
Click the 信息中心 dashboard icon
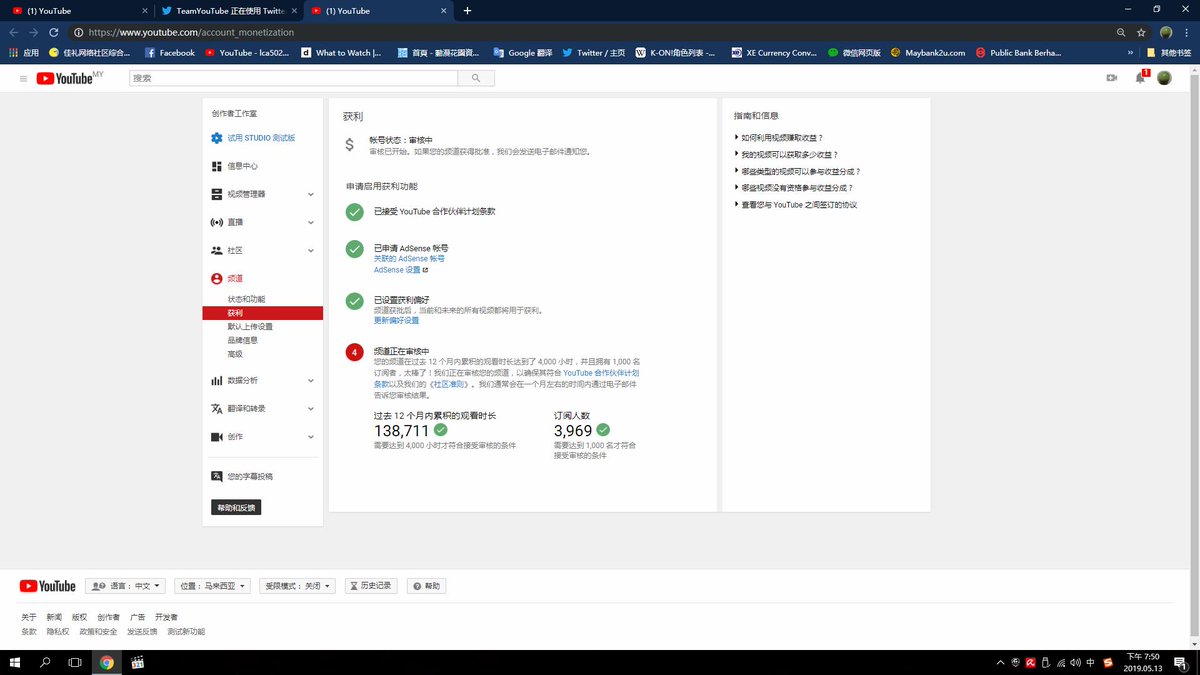[x=217, y=166]
